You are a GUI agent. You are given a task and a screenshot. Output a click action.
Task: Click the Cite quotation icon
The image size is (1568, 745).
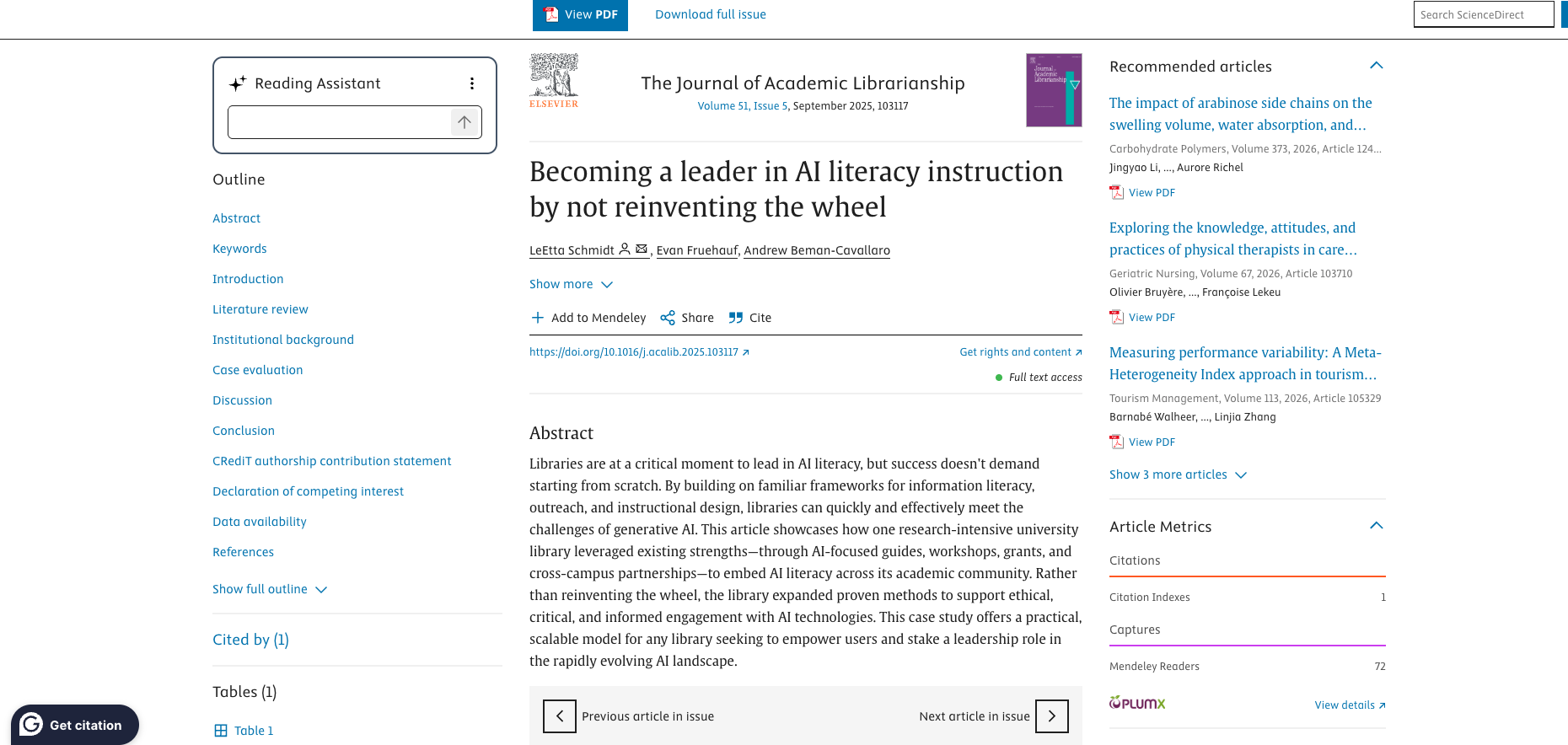[x=736, y=318]
